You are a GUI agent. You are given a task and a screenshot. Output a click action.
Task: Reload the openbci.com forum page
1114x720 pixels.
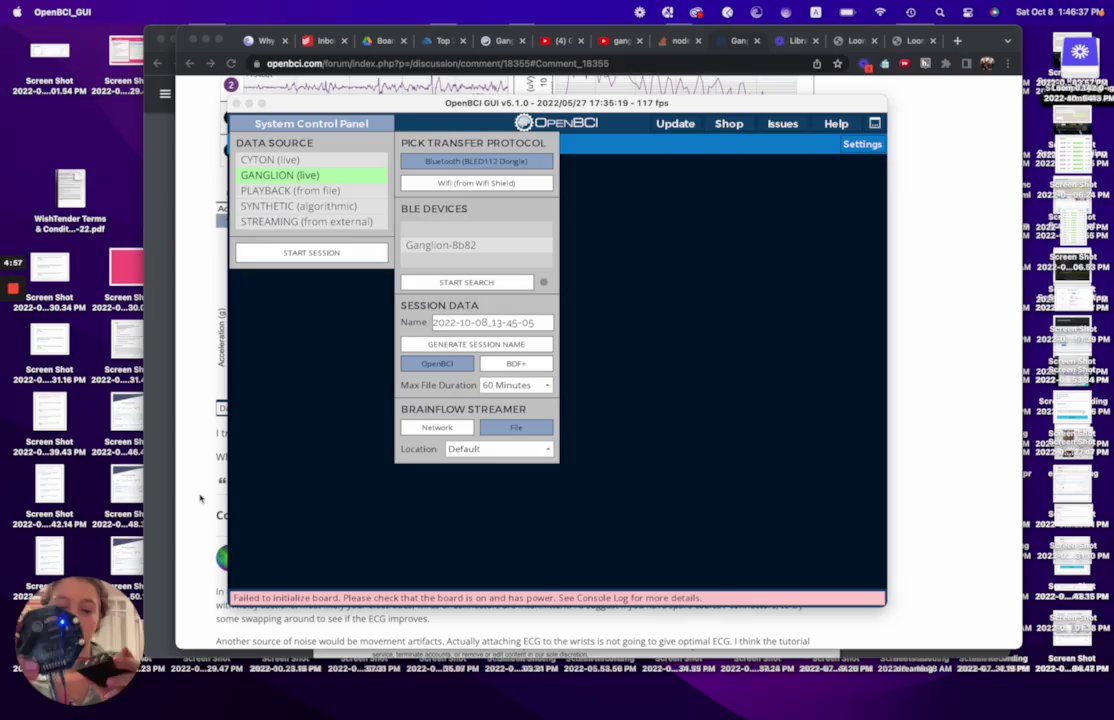(x=231, y=63)
